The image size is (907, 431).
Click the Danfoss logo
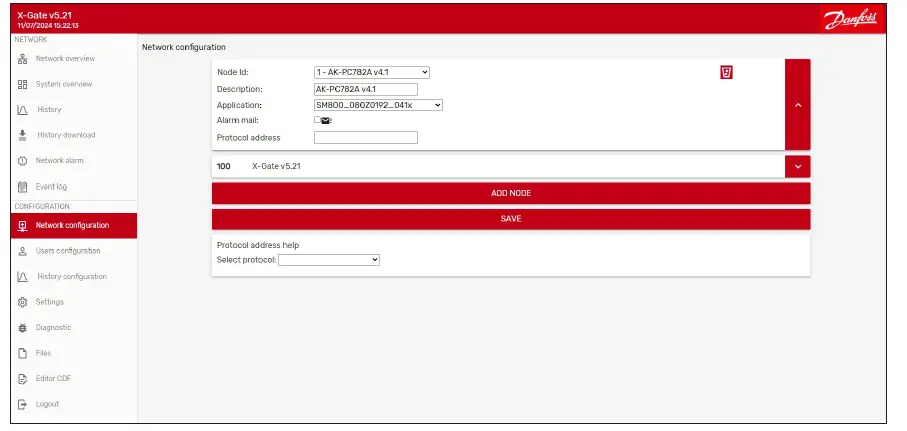point(850,20)
